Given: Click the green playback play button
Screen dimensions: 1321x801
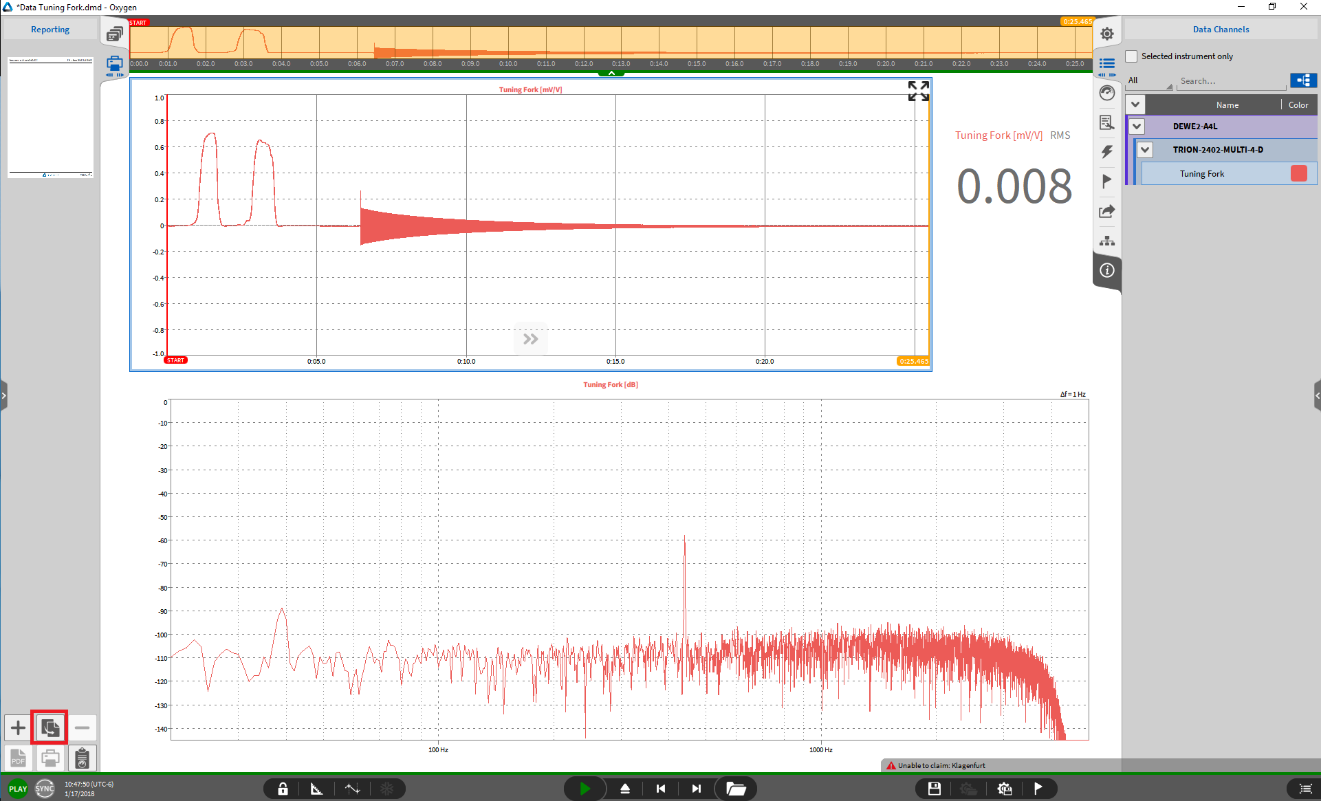Looking at the screenshot, I should pyautogui.click(x=584, y=789).
